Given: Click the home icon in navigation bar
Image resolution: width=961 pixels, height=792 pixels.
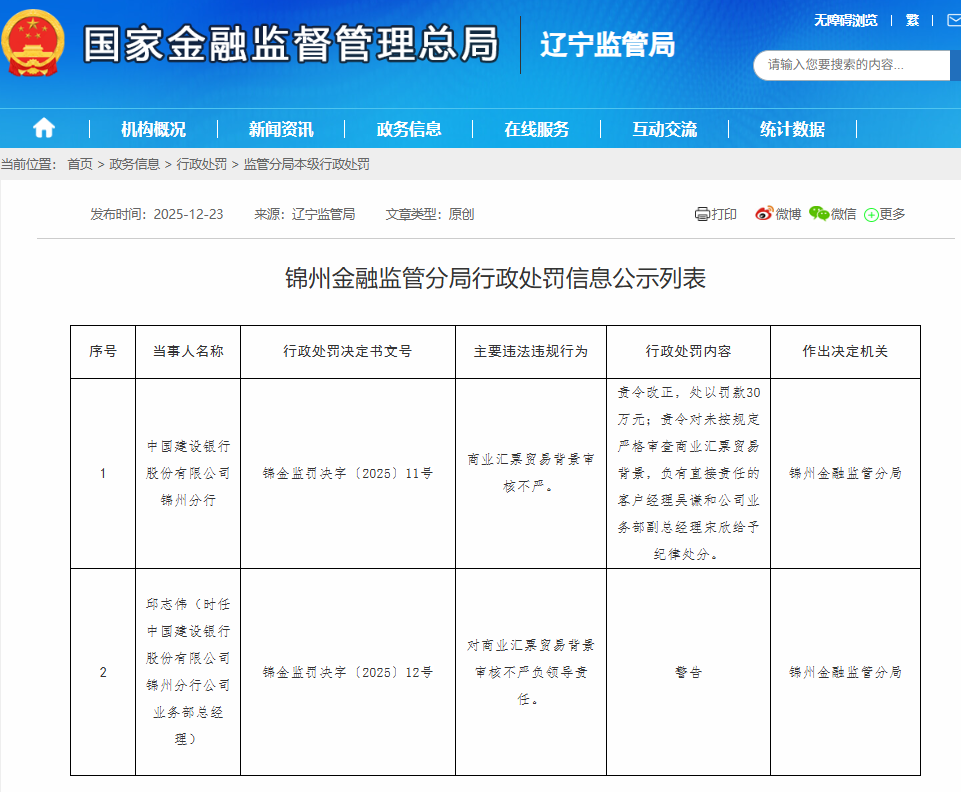Looking at the screenshot, I should point(44,128).
